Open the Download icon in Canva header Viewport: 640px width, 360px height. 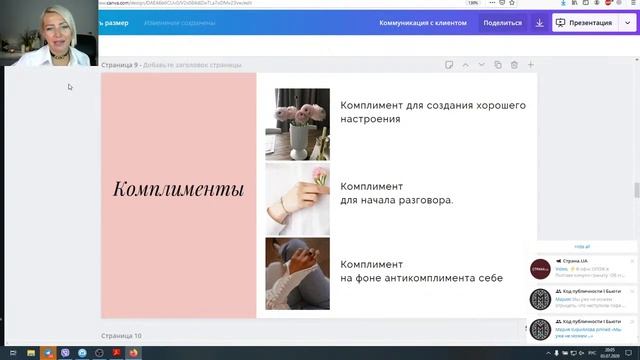click(x=539, y=23)
